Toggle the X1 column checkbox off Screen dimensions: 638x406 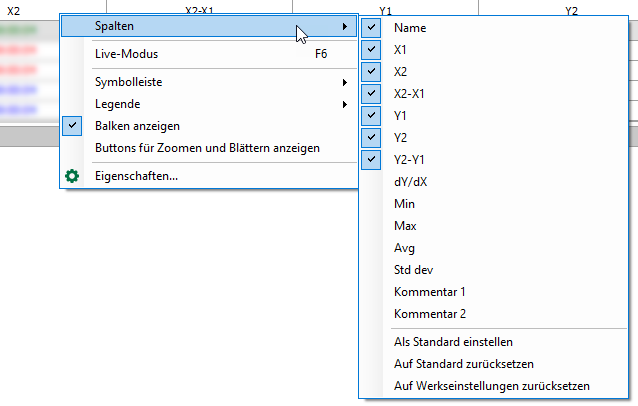(x=372, y=49)
